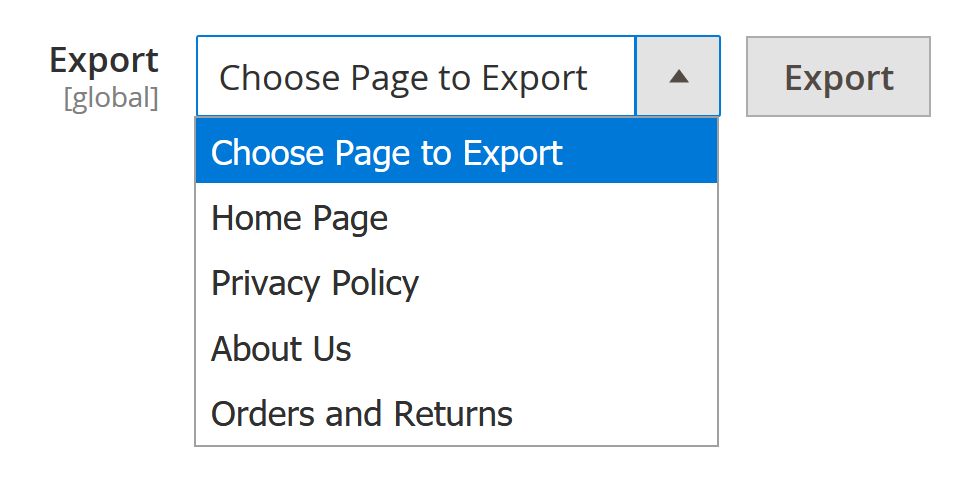The height and width of the screenshot is (495, 979).
Task: Click the Export field label
Action: coord(104,60)
